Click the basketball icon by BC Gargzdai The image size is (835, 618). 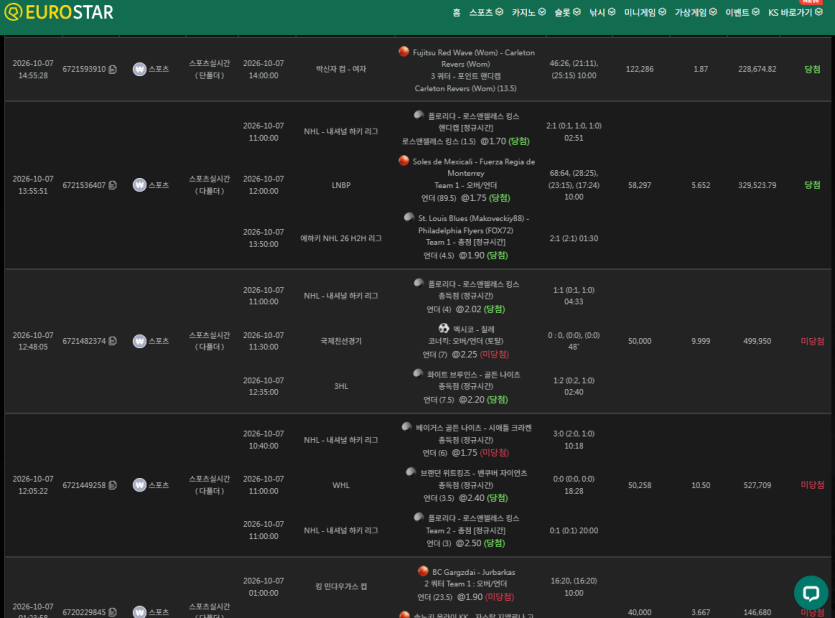(423, 571)
